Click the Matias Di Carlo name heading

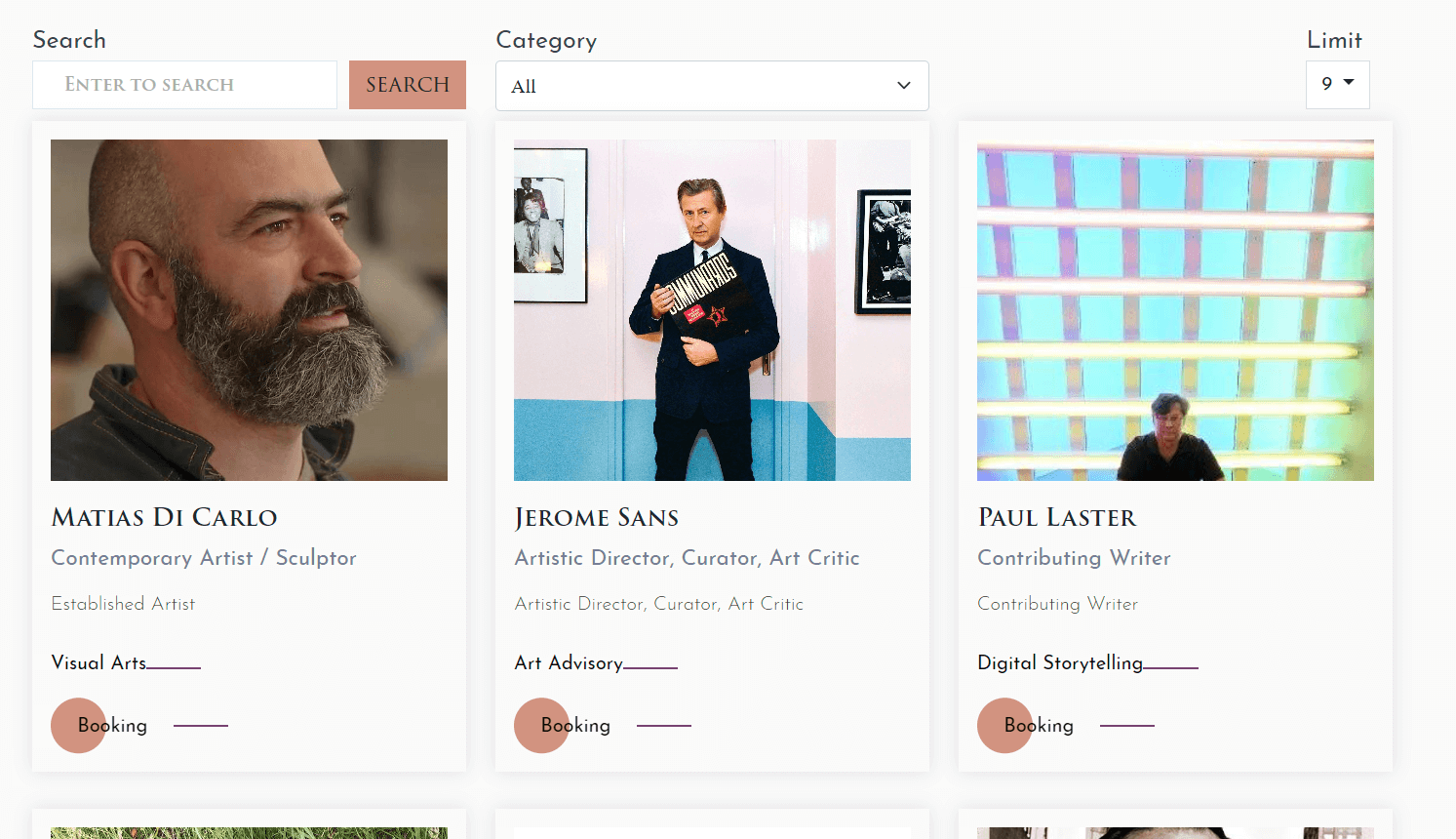(x=164, y=517)
